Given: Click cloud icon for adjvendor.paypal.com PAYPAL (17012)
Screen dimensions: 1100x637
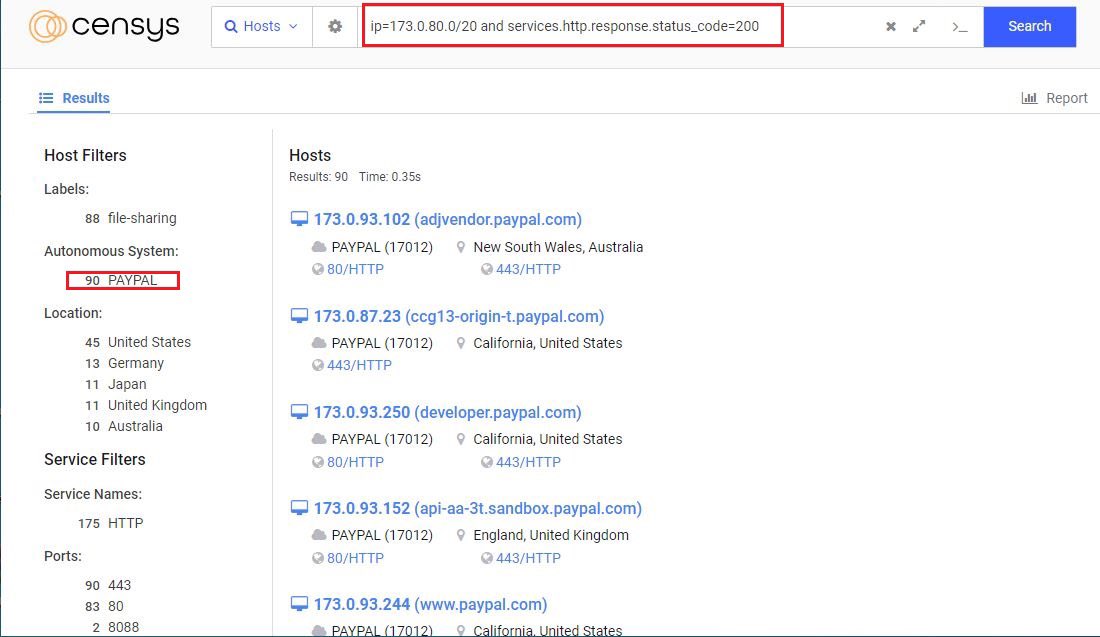Looking at the screenshot, I should [319, 247].
